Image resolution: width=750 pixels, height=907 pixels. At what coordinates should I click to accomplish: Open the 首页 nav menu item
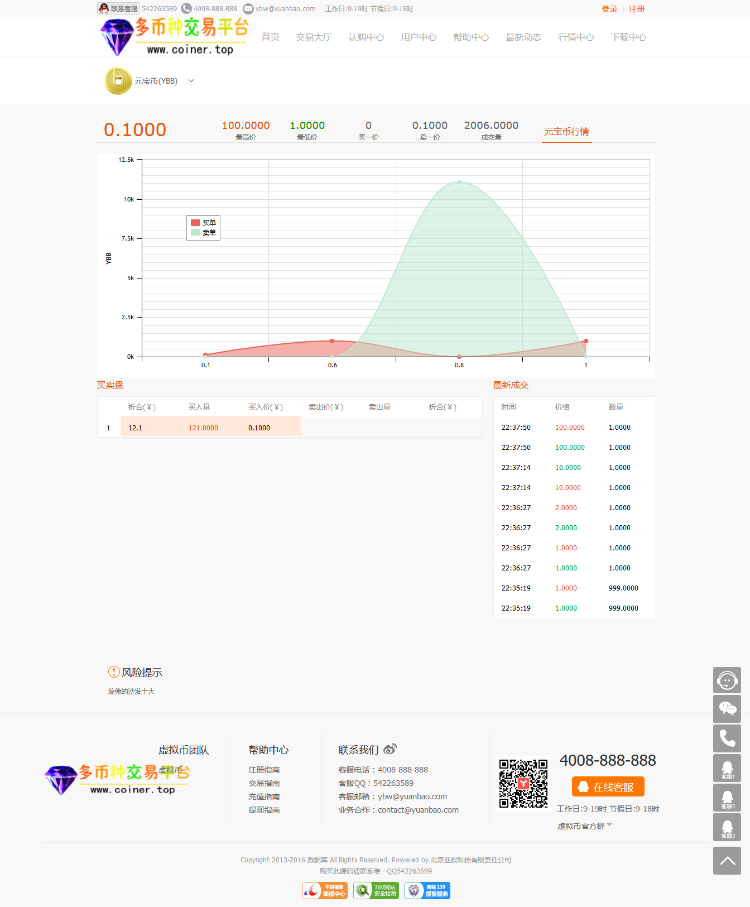(x=270, y=37)
